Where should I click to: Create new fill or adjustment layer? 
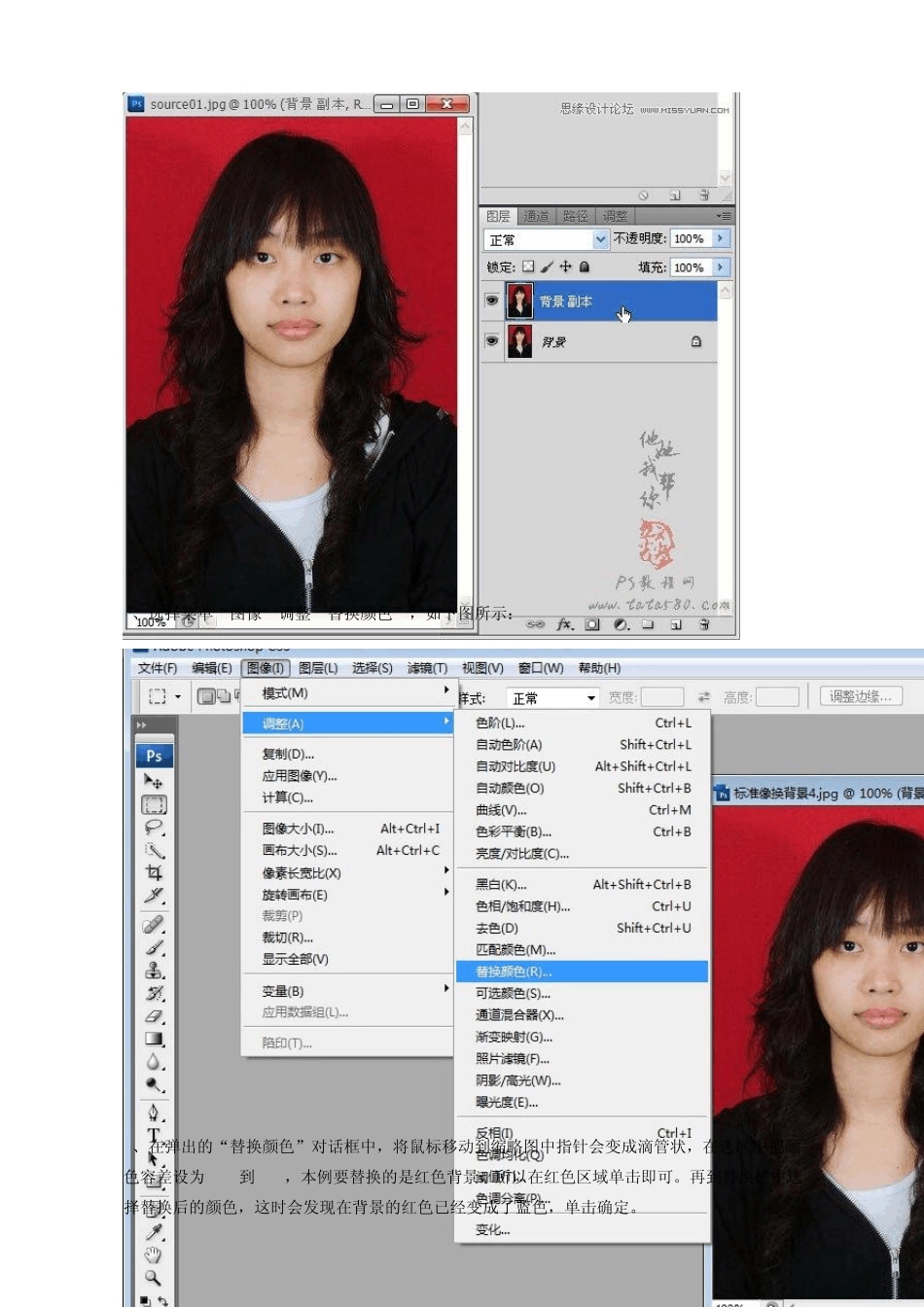(x=621, y=624)
